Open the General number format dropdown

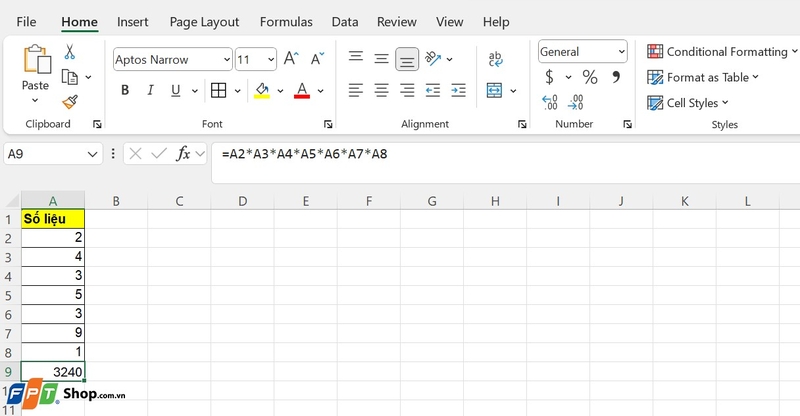pos(621,52)
